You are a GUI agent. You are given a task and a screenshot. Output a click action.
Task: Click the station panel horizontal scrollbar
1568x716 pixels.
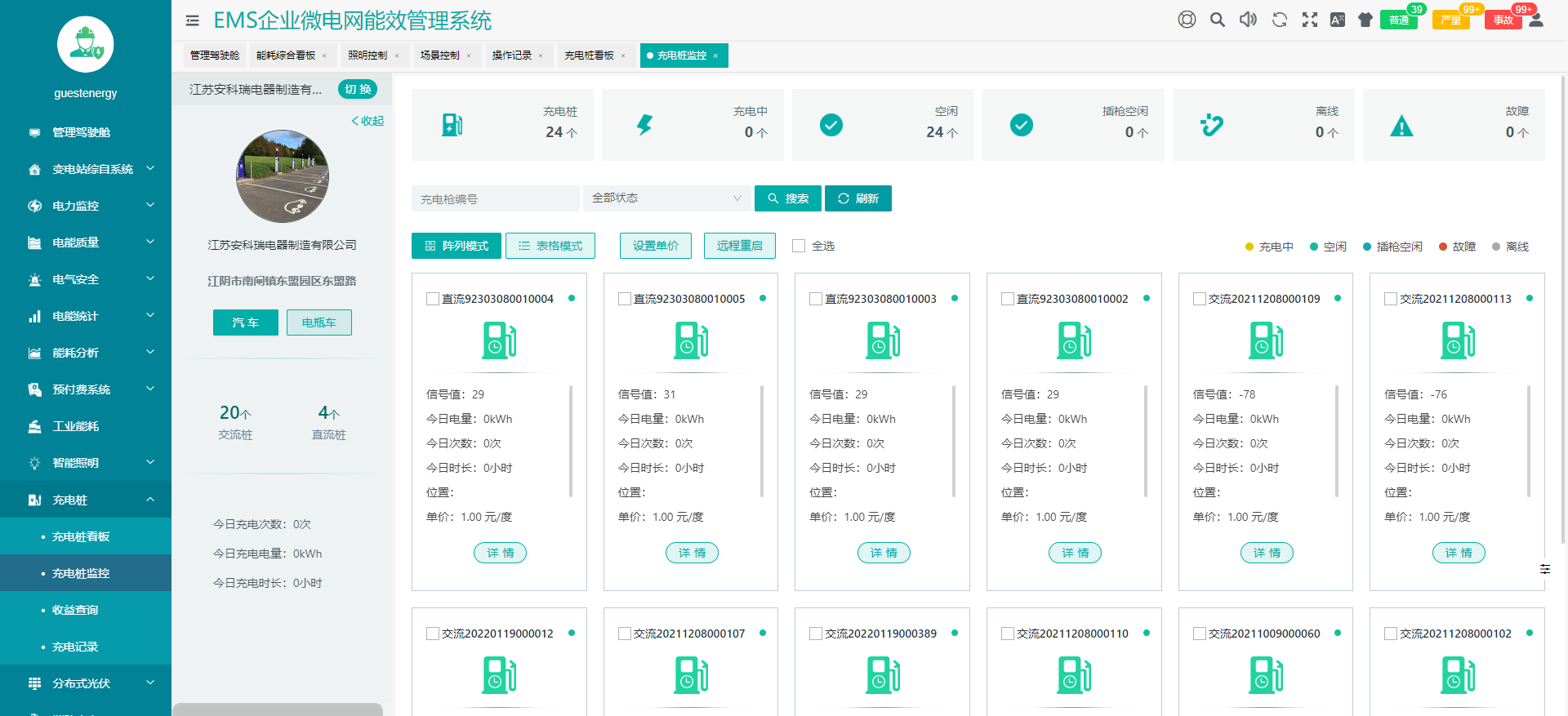click(278, 709)
